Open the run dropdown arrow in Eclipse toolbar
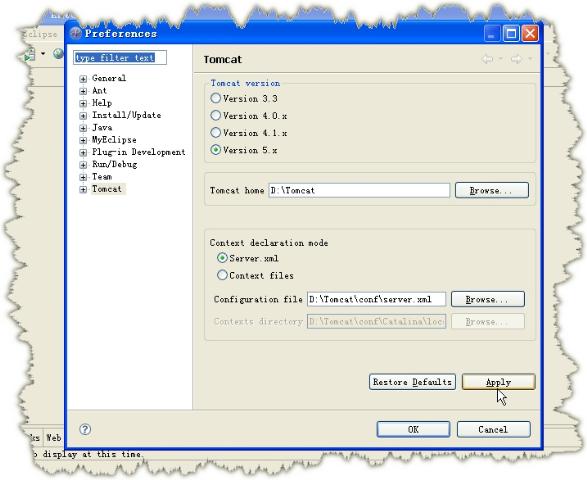 pos(43,54)
